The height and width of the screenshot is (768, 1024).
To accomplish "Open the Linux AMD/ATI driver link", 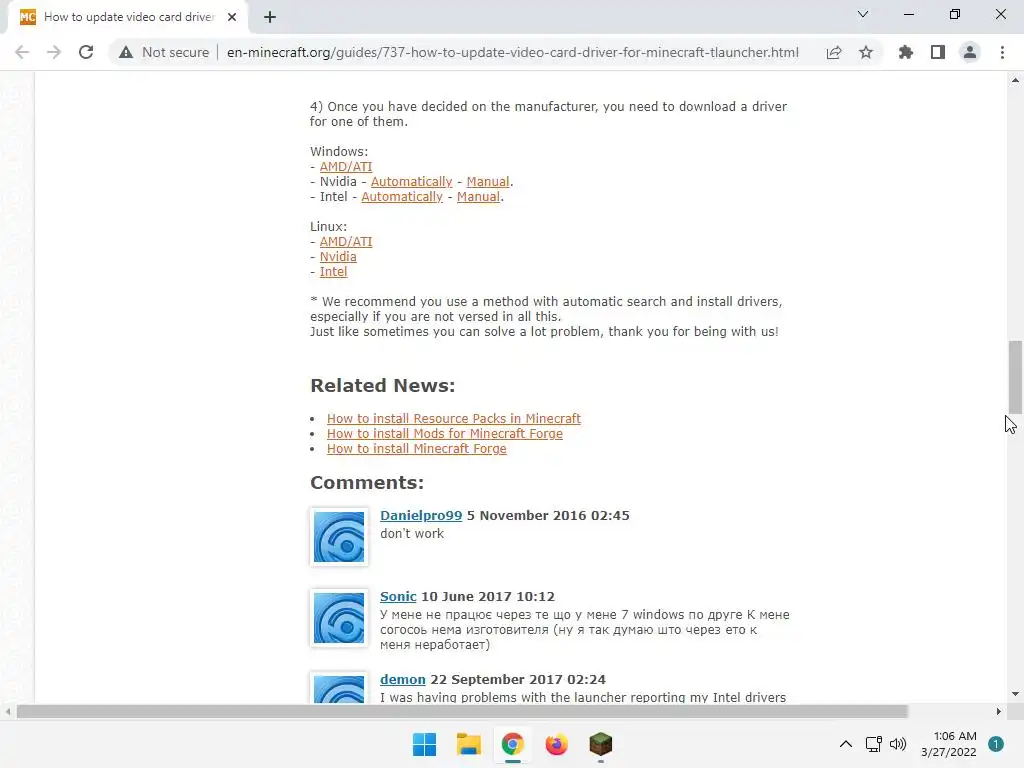I will tap(345, 242).
